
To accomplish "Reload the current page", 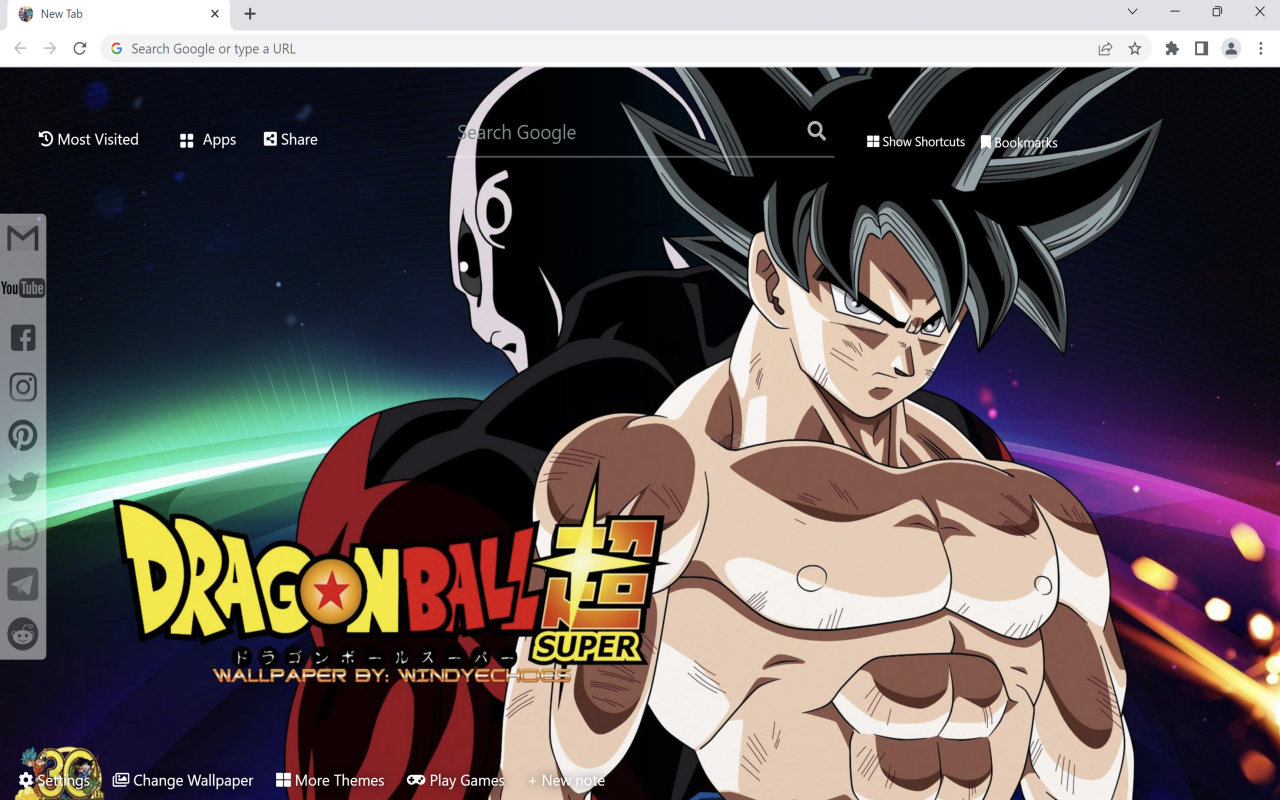I will pyautogui.click(x=80, y=48).
